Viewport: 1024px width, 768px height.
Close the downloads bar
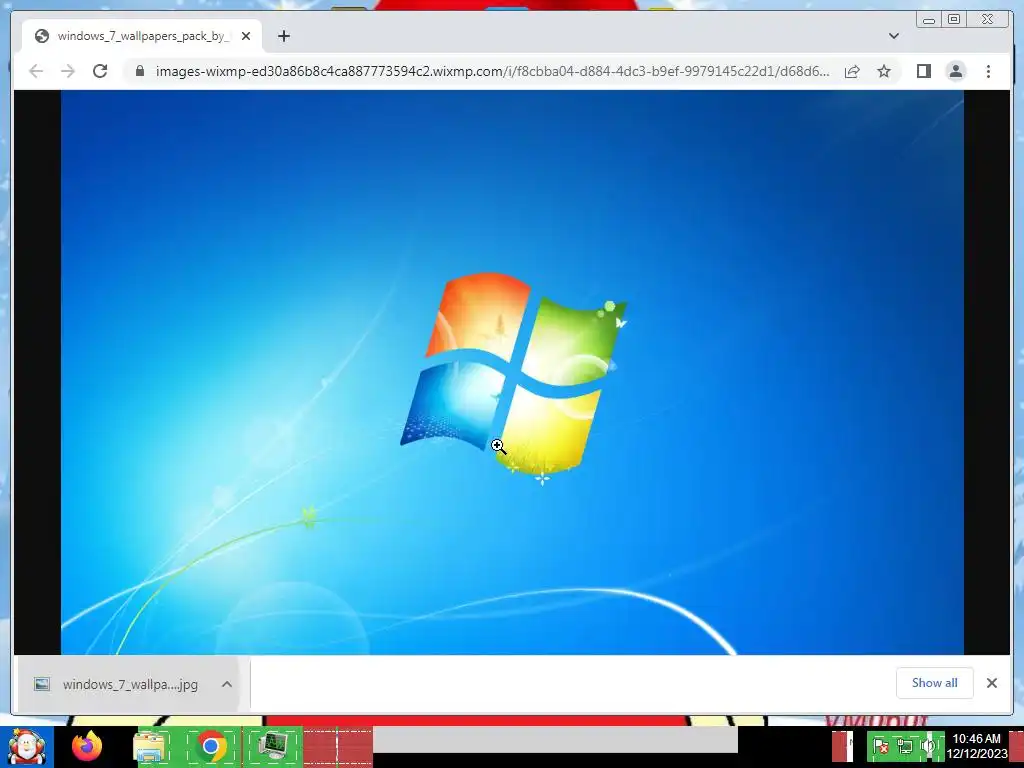991,682
